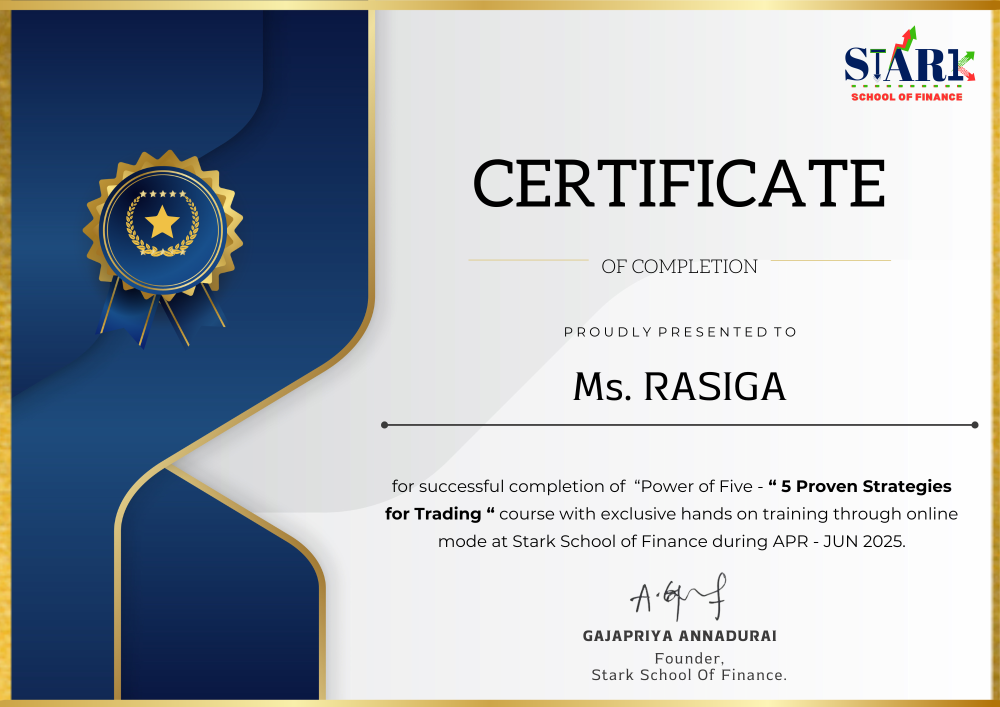The width and height of the screenshot is (1000, 707).
Task: Click the large gold star in the badge
Action: (x=162, y=222)
